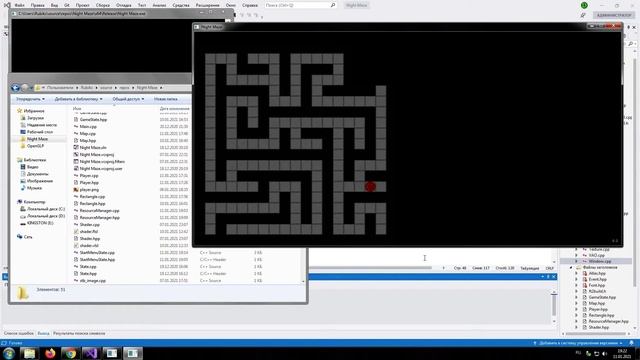This screenshot has height=360, width=640.
Task: Click Новая папка button in Explorer
Action: (x=166, y=99)
